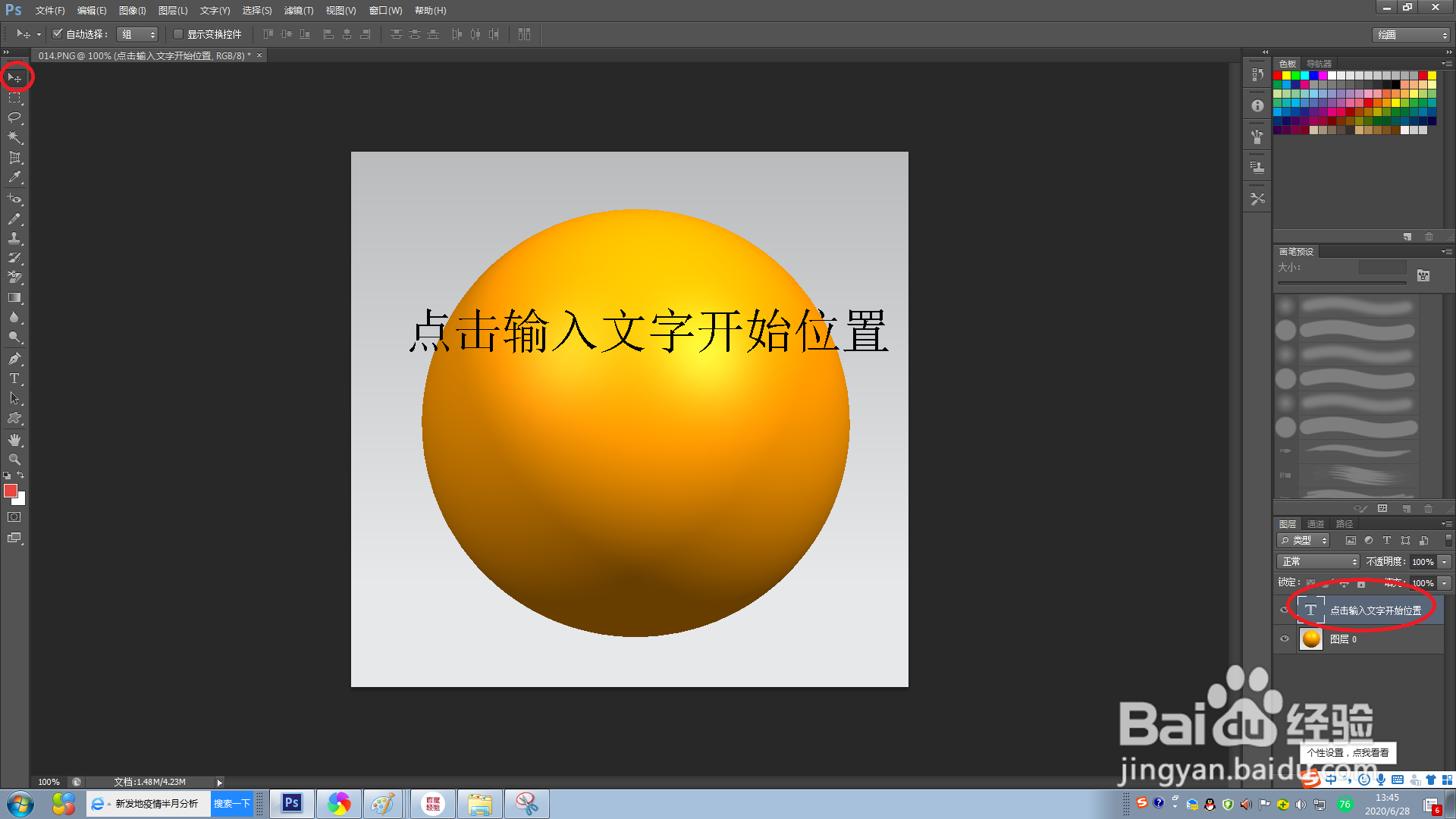Hide the 图层 0 layer
The width and height of the screenshot is (1456, 819).
point(1285,639)
